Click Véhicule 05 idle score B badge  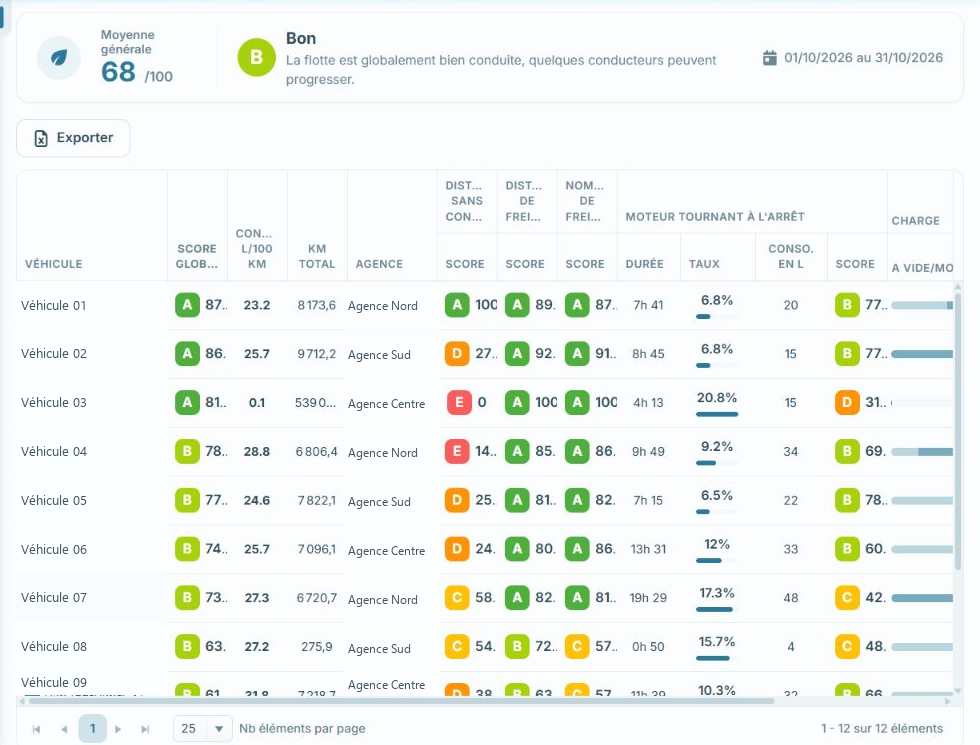(x=847, y=500)
